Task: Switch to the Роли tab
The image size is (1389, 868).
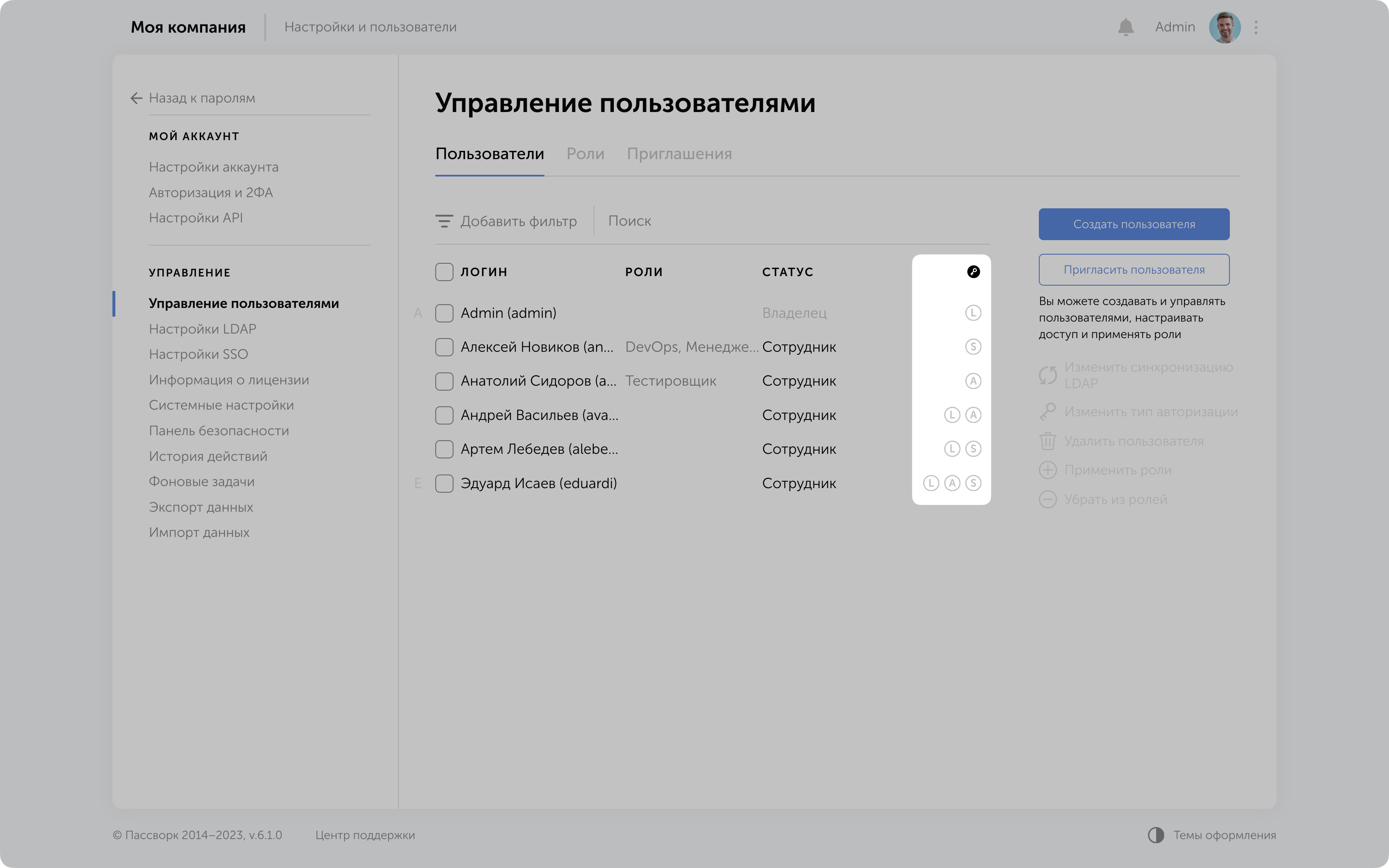Action: 585,154
